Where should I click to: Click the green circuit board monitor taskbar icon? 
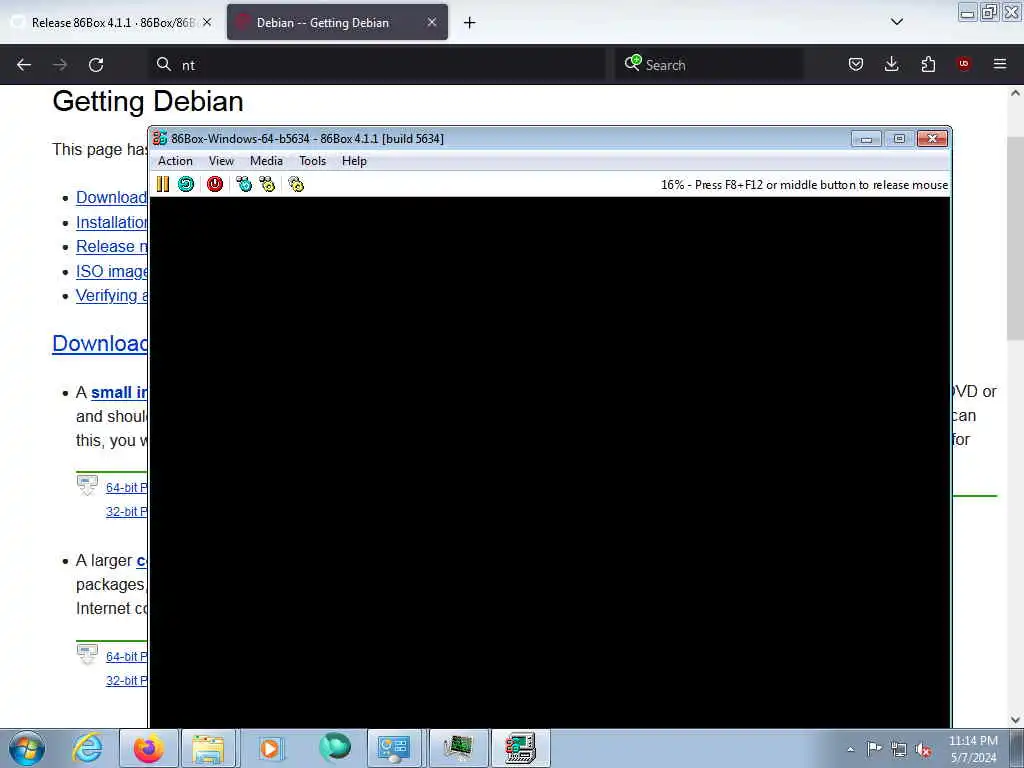pos(458,748)
